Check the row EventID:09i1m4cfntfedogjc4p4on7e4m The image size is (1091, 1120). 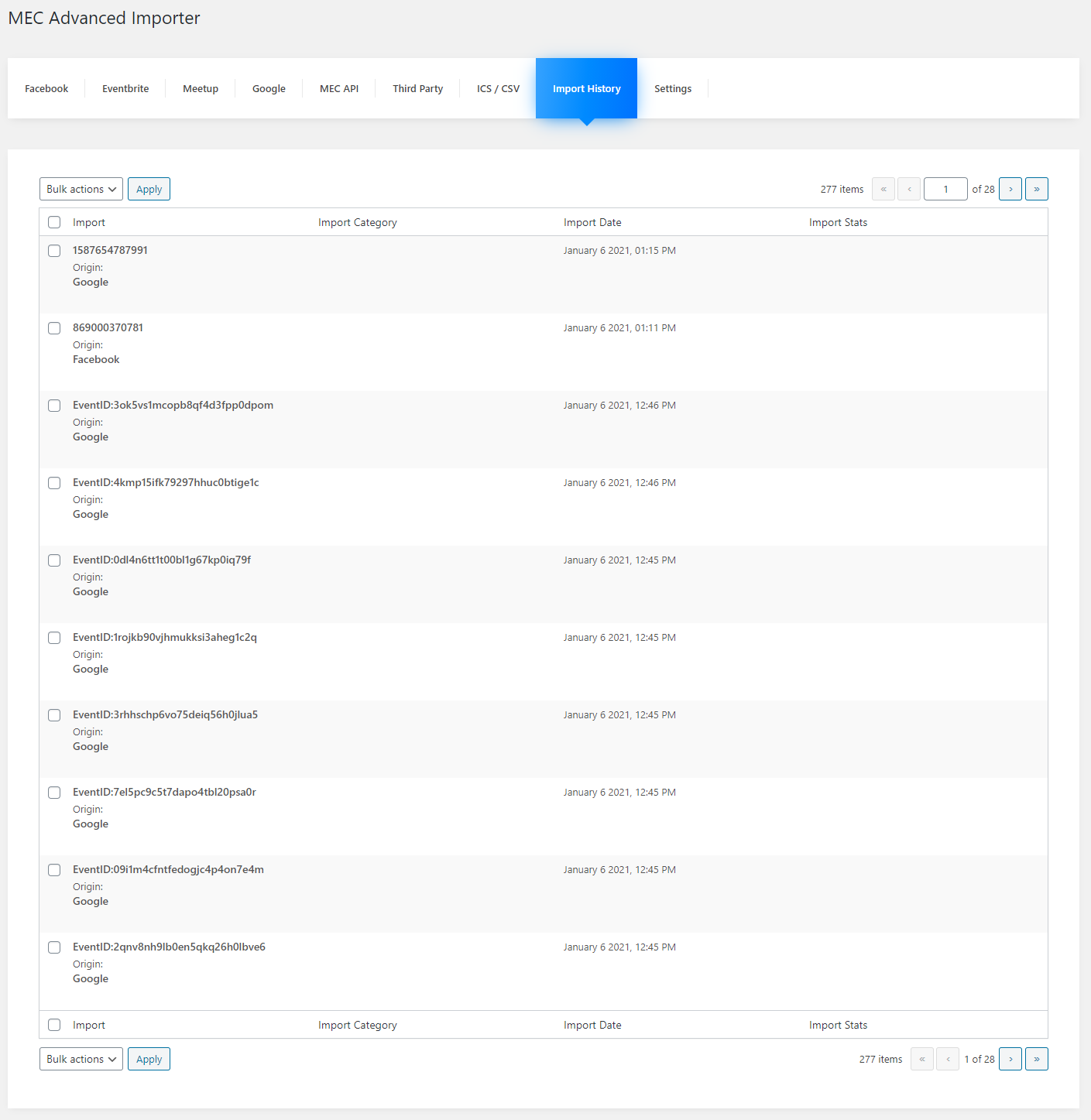click(54, 870)
